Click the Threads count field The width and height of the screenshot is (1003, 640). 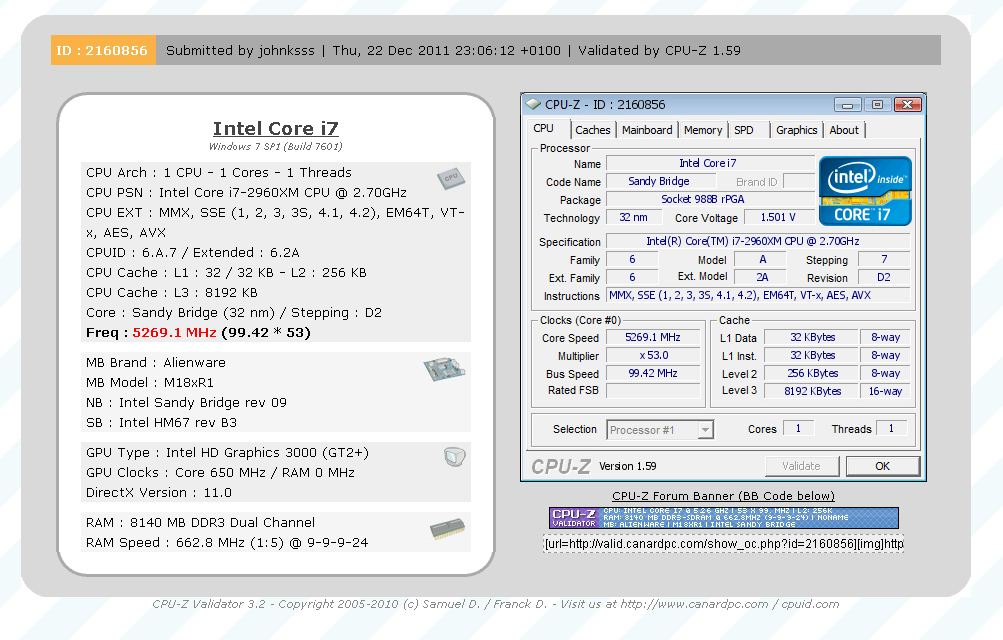[x=891, y=428]
